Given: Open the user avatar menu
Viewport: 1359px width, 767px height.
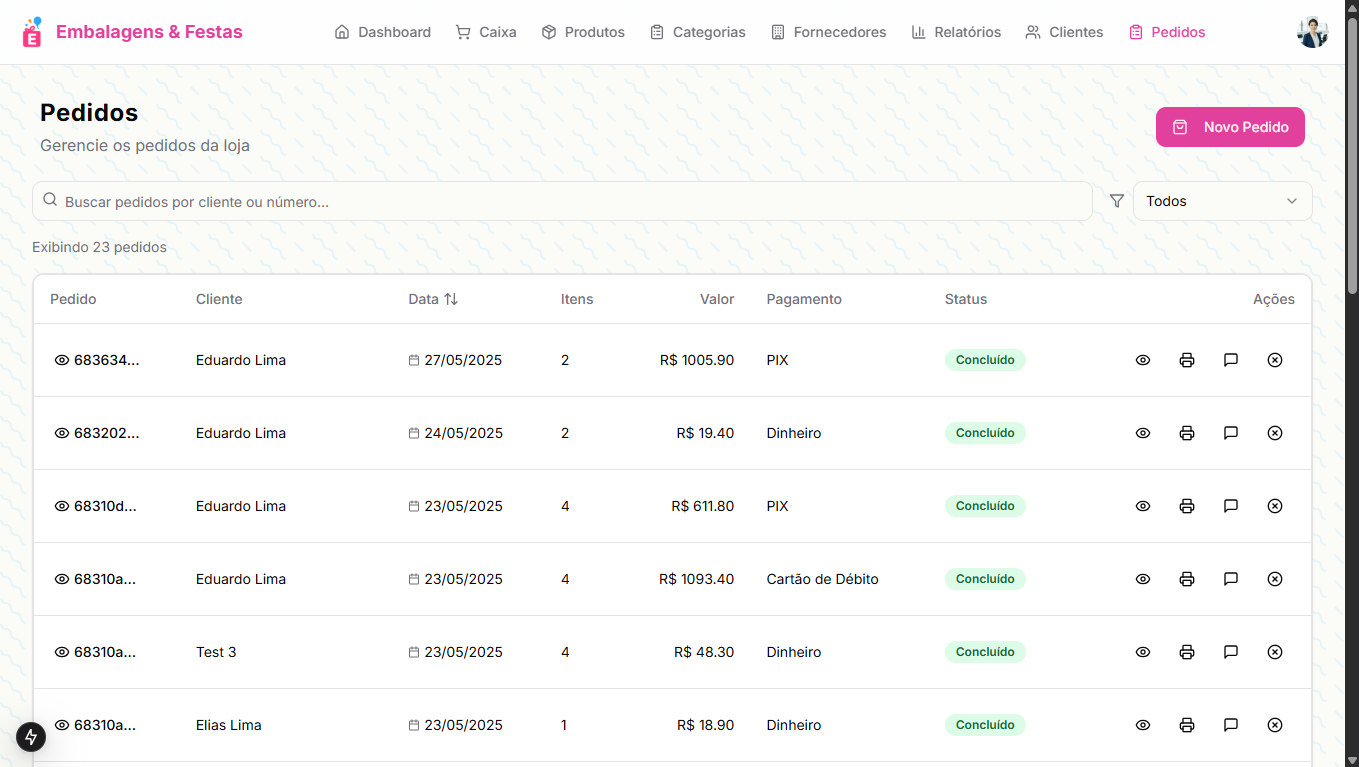Looking at the screenshot, I should click(1312, 32).
